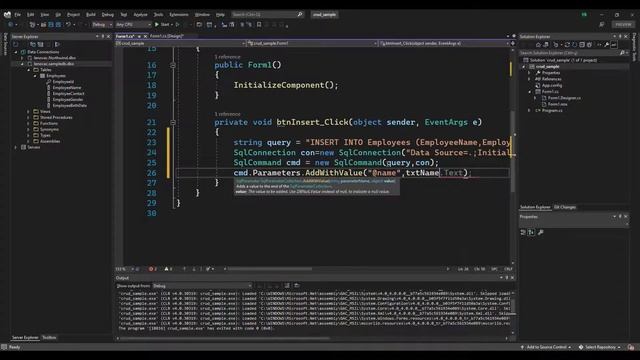Click Preview Selected Items icon in Solution Explorer
This screenshot has height=360, width=640.
click(614, 44)
